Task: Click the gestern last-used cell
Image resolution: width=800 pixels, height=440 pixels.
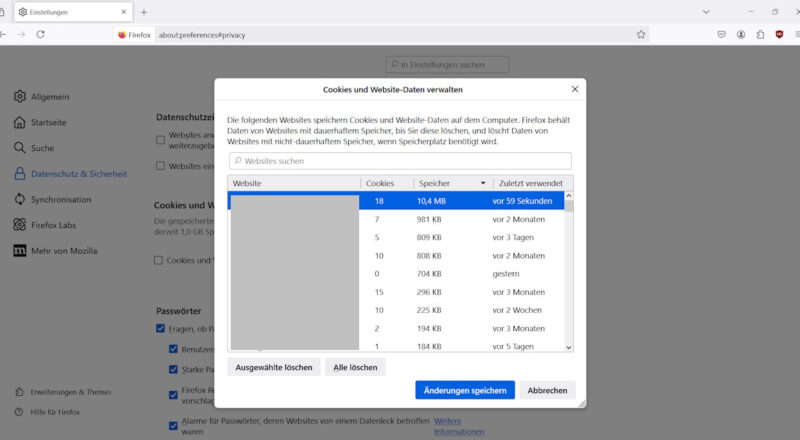Action: pos(506,274)
